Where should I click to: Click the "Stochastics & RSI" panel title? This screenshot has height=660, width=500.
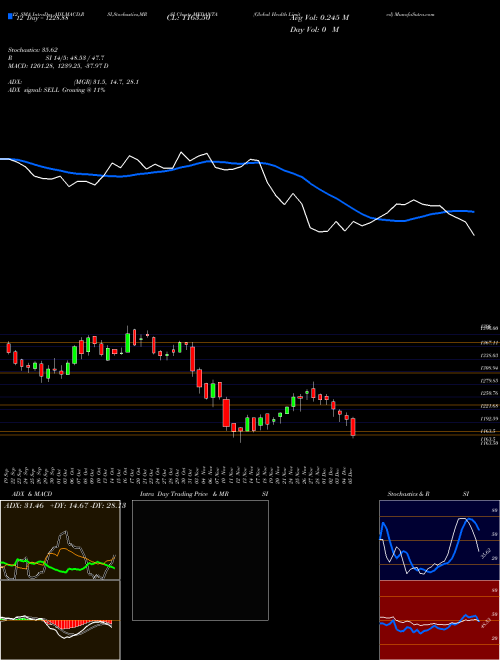(x=428, y=494)
